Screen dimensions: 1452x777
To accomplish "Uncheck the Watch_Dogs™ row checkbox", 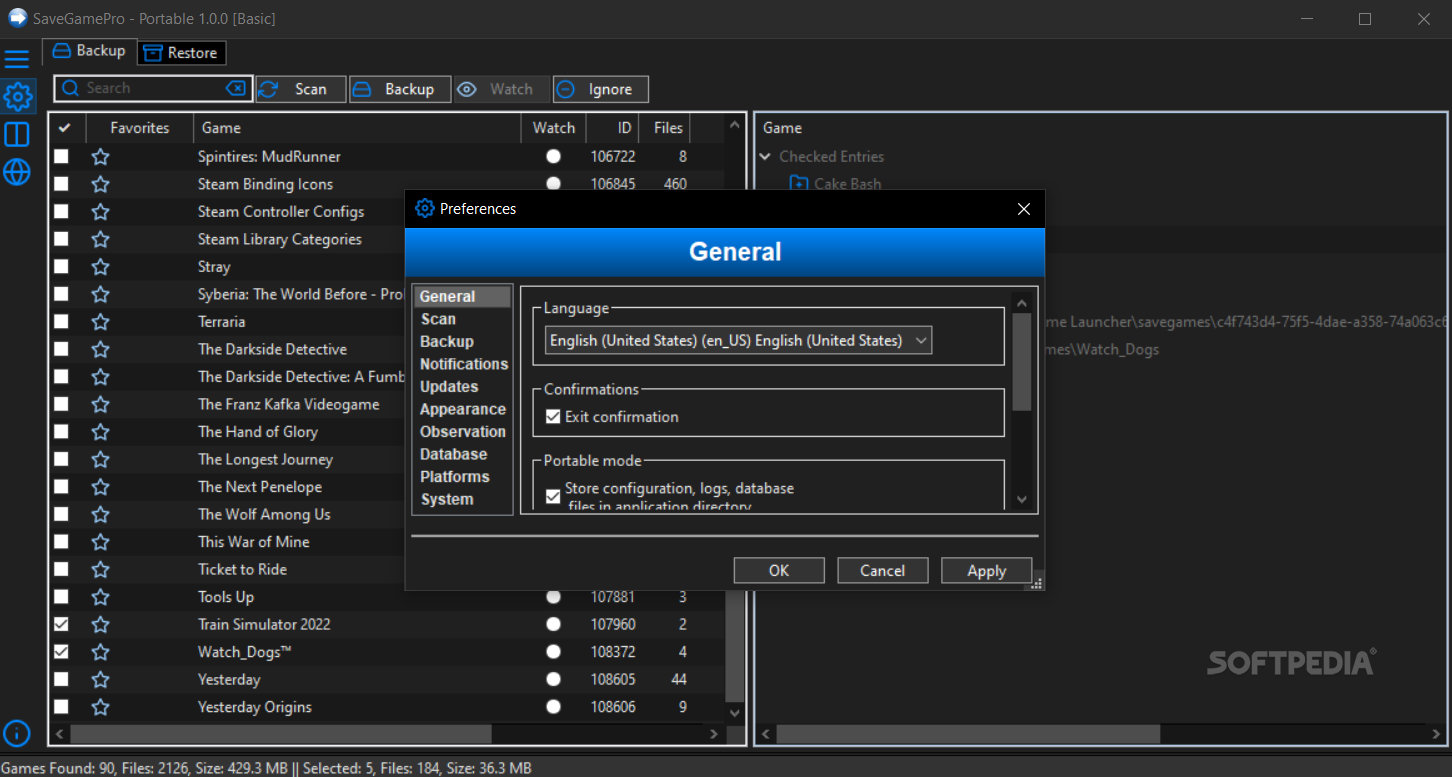I will [x=62, y=652].
